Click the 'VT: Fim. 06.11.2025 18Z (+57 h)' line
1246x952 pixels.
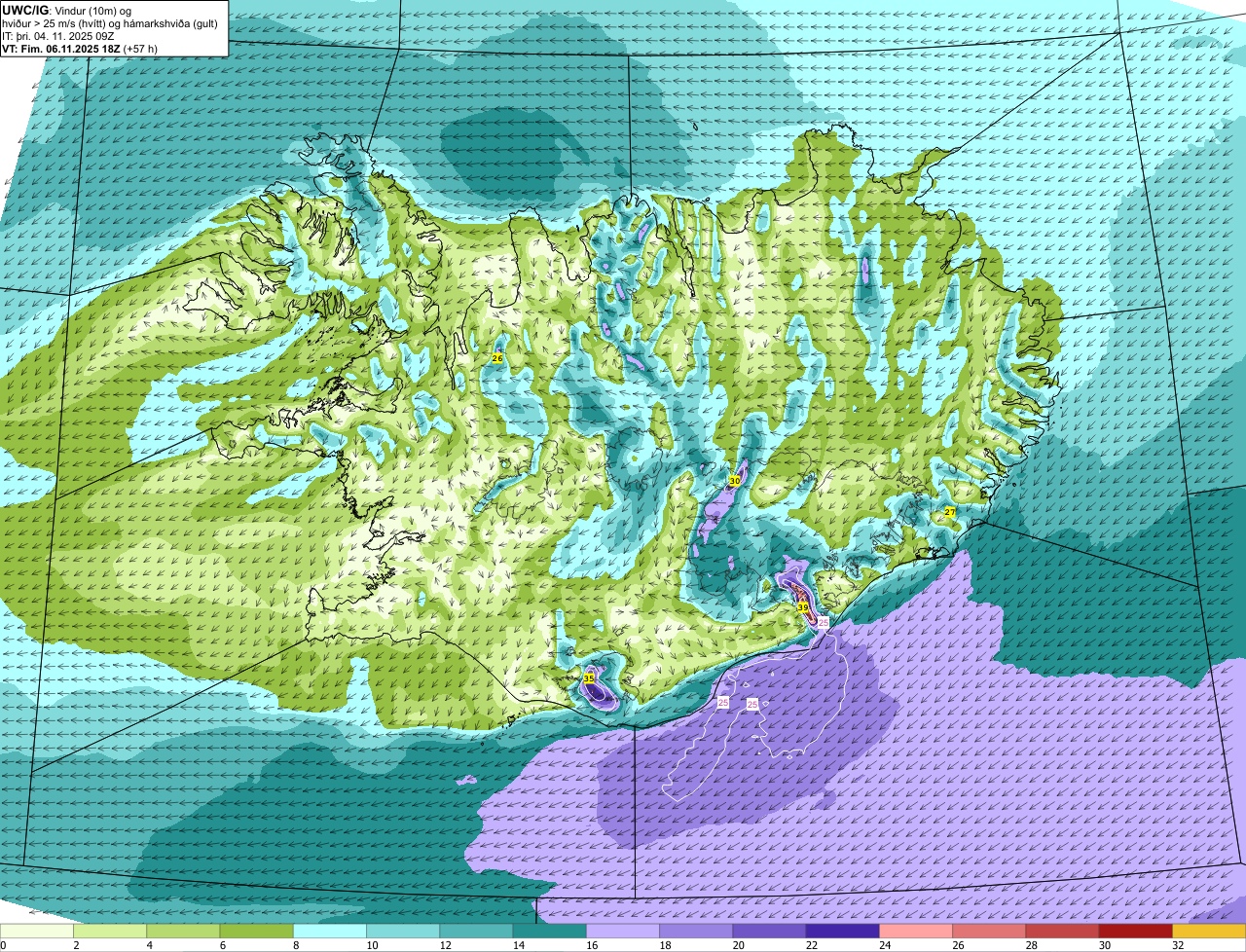pos(80,48)
